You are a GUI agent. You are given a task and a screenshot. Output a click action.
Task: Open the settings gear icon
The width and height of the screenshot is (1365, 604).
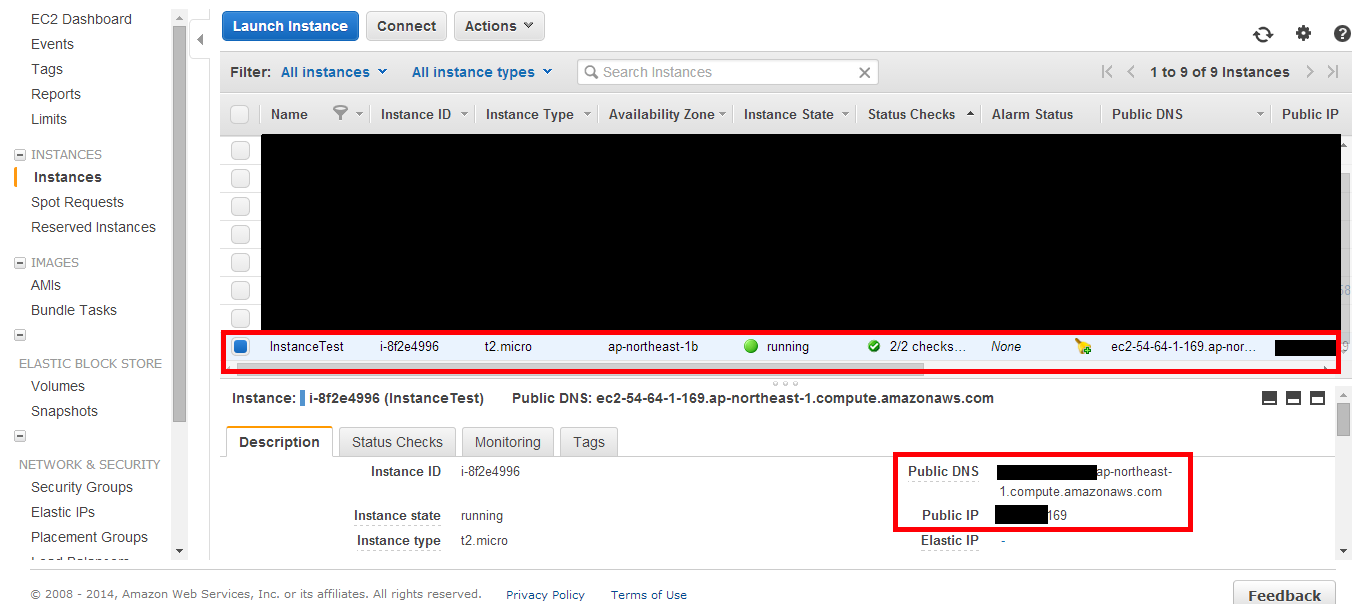[x=1303, y=33]
